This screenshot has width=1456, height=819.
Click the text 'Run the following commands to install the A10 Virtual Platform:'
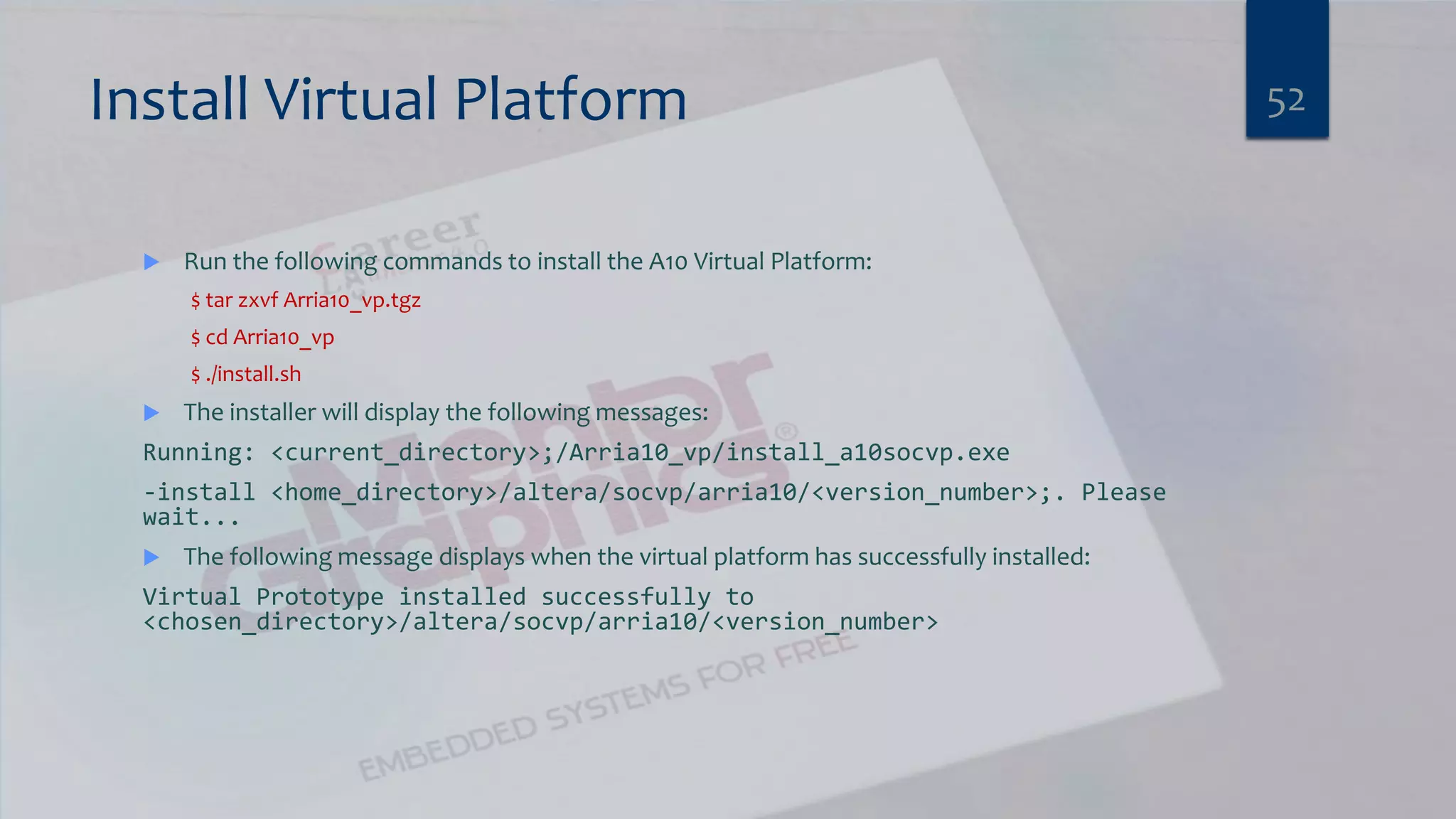click(528, 262)
